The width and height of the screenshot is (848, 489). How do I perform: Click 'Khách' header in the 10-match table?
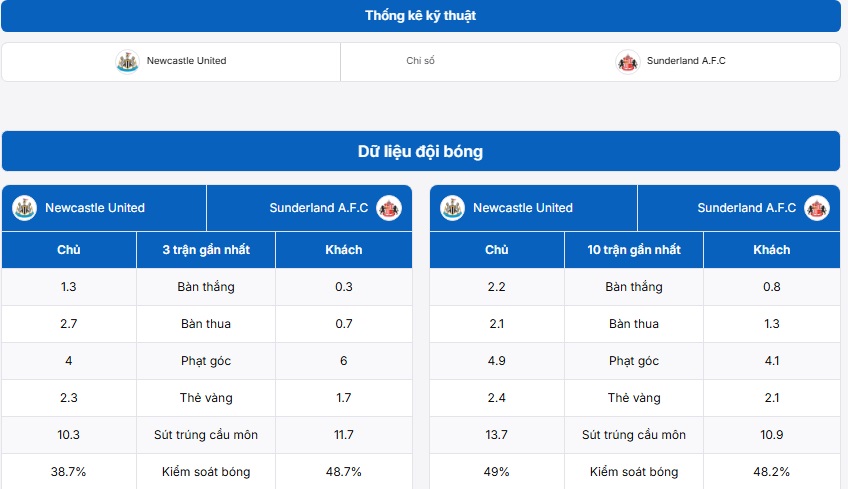771,250
